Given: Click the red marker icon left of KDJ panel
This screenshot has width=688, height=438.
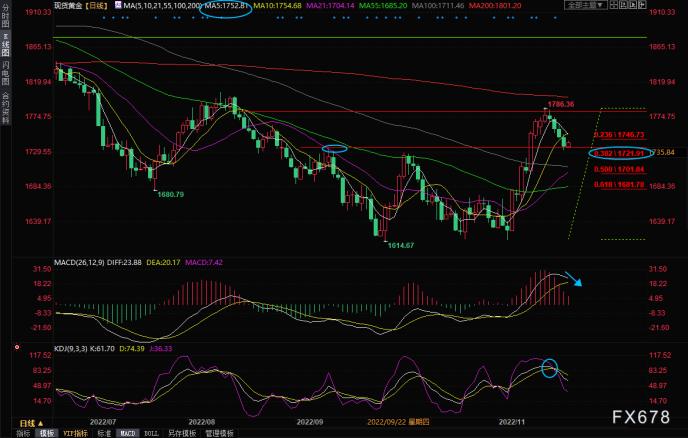Looking at the screenshot, I should click(x=17, y=347).
